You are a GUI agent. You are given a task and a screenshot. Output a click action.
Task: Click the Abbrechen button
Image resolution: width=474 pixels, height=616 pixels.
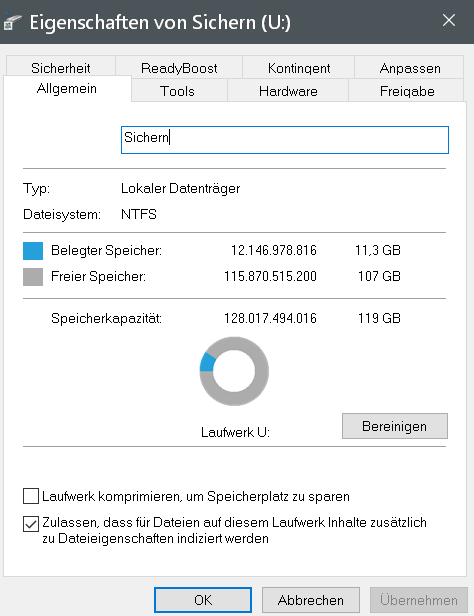click(x=311, y=600)
